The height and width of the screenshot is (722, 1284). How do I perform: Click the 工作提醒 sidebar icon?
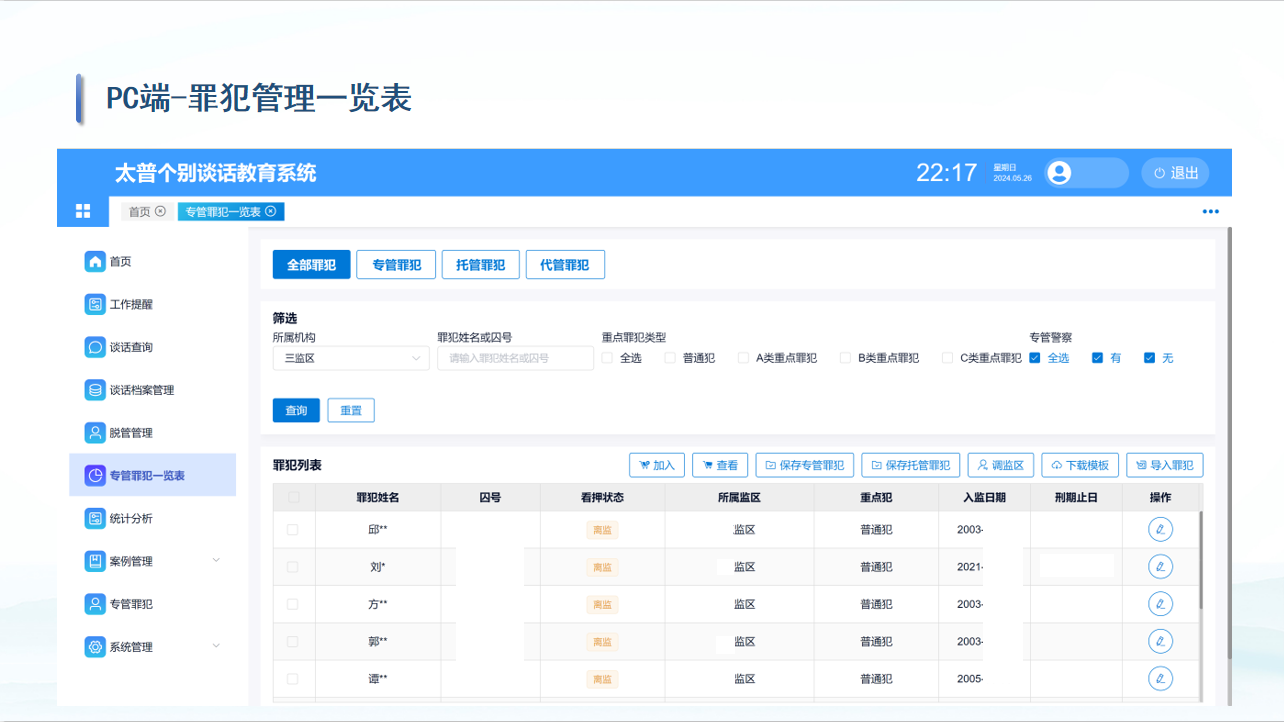coord(95,304)
